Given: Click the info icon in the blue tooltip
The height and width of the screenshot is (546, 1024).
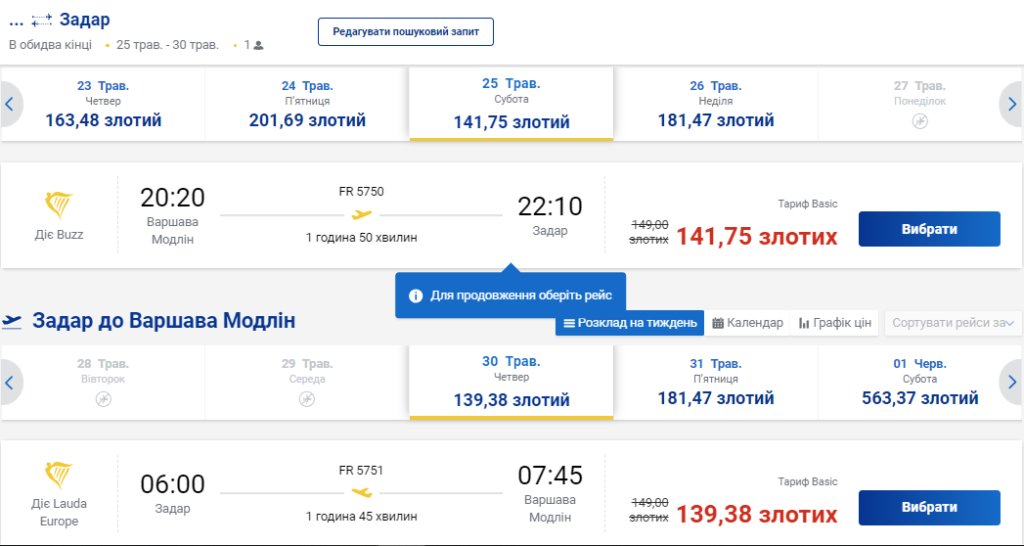Looking at the screenshot, I should [x=415, y=296].
